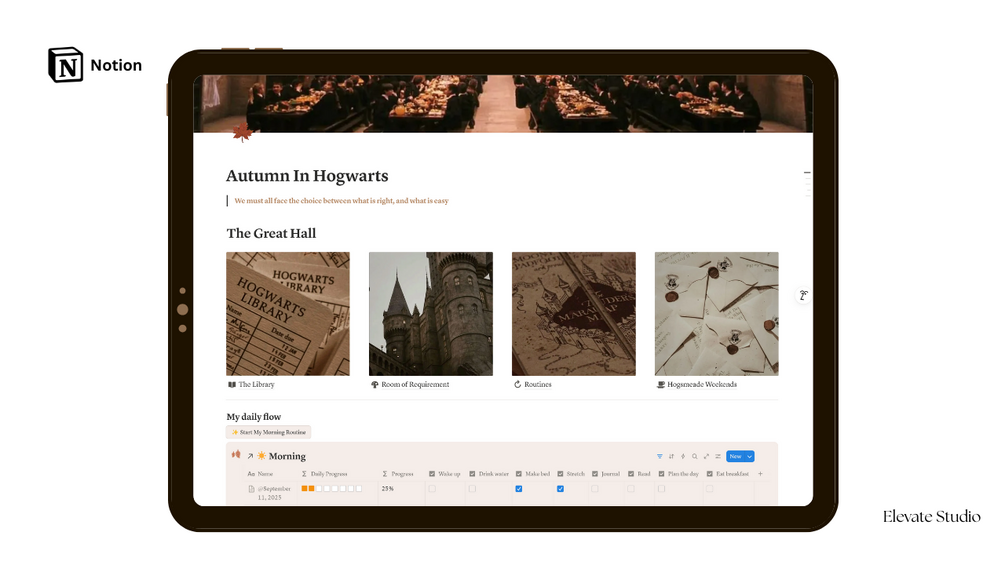Click the book icon before The Library
Screen dimensions: 1005x565
click(232, 384)
